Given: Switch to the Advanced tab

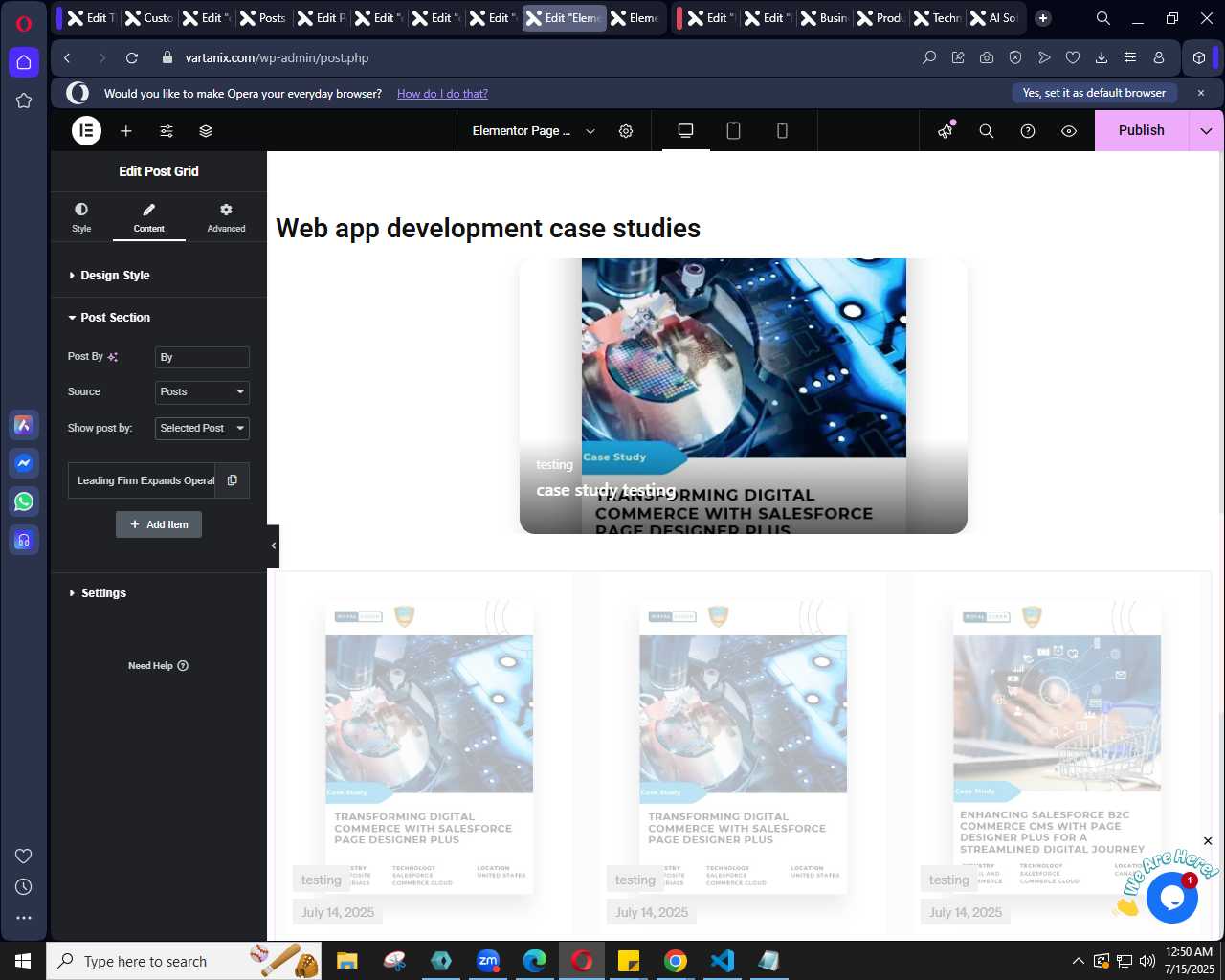Looking at the screenshot, I should [x=226, y=217].
